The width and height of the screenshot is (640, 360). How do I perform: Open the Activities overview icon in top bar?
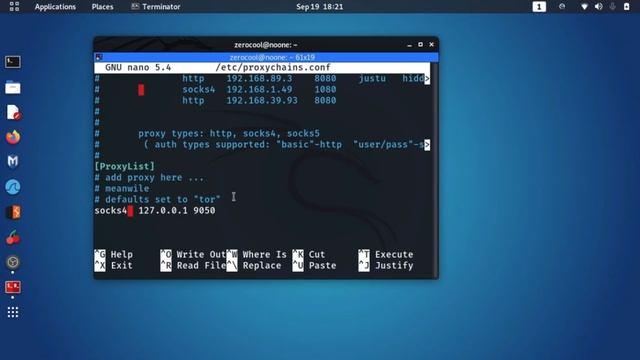click(14, 7)
